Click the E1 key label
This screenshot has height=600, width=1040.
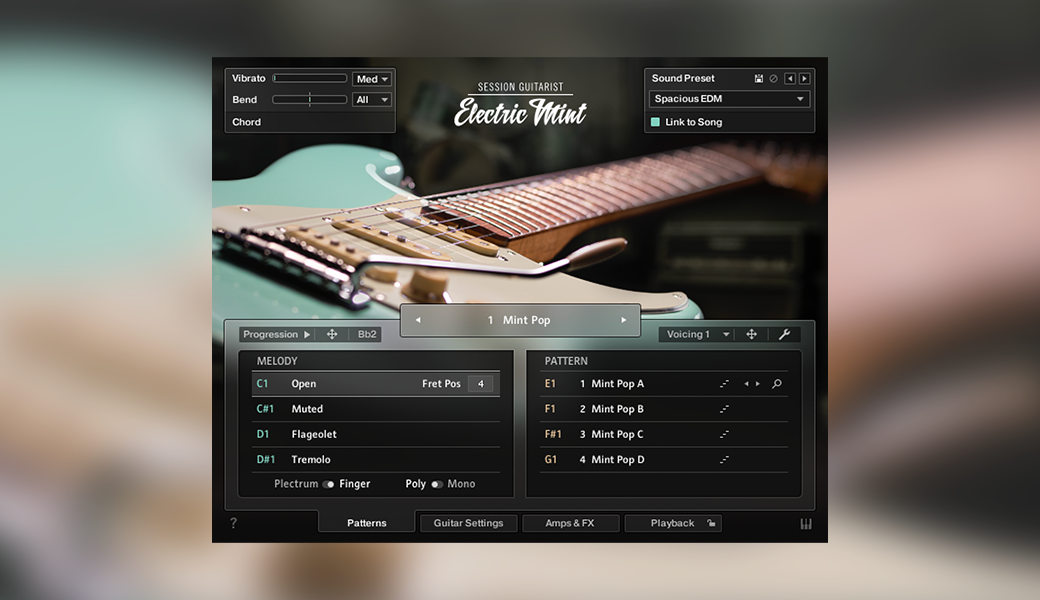click(x=550, y=384)
